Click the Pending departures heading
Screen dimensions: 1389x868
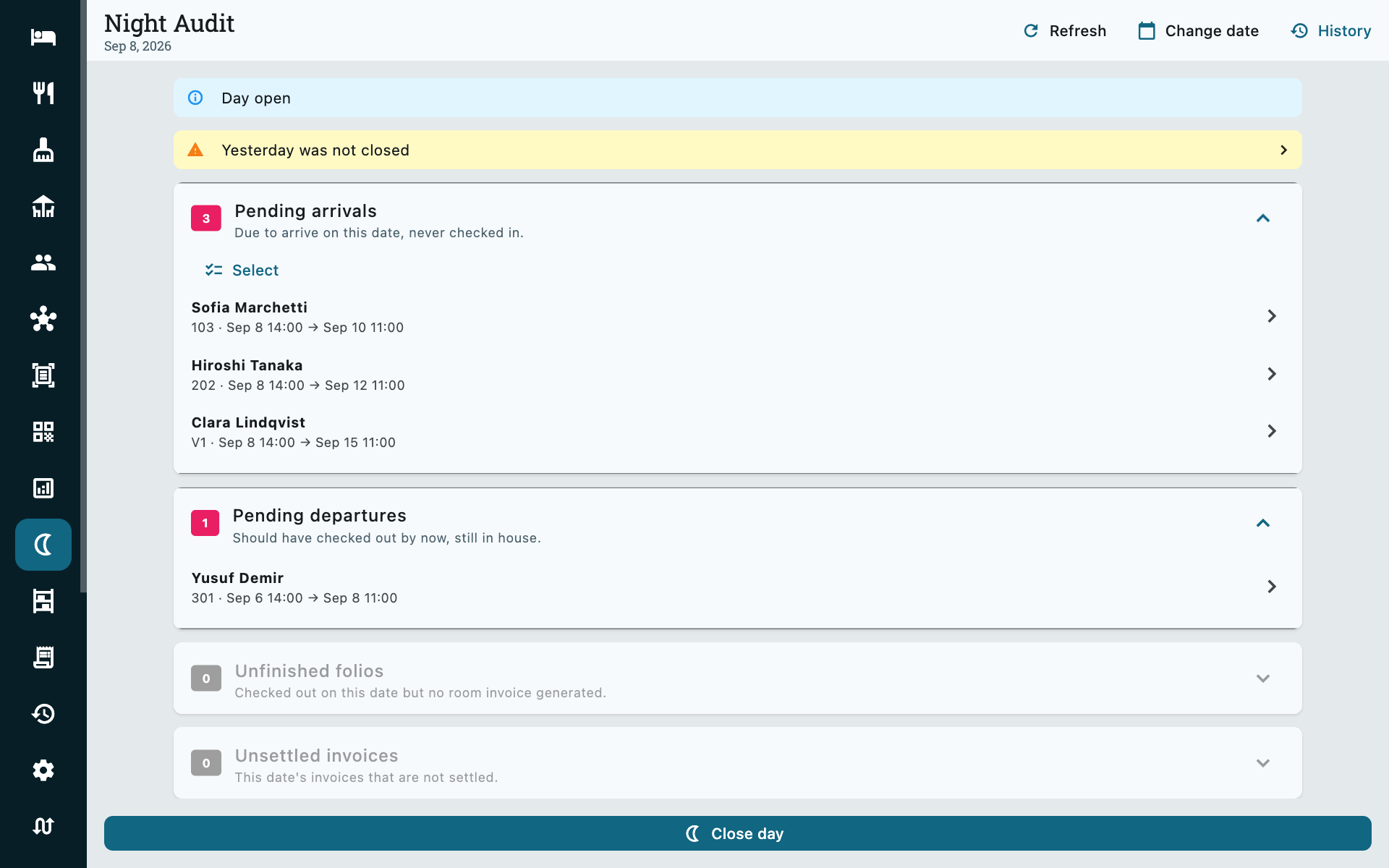pos(319,516)
